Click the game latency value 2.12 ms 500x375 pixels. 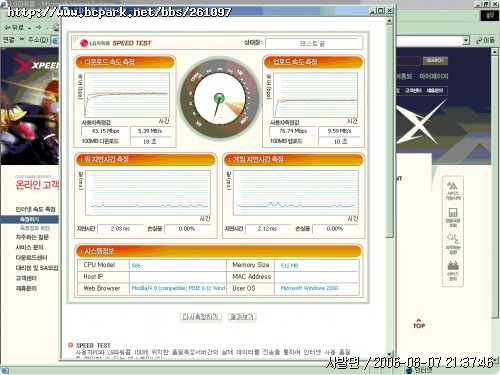click(x=268, y=229)
